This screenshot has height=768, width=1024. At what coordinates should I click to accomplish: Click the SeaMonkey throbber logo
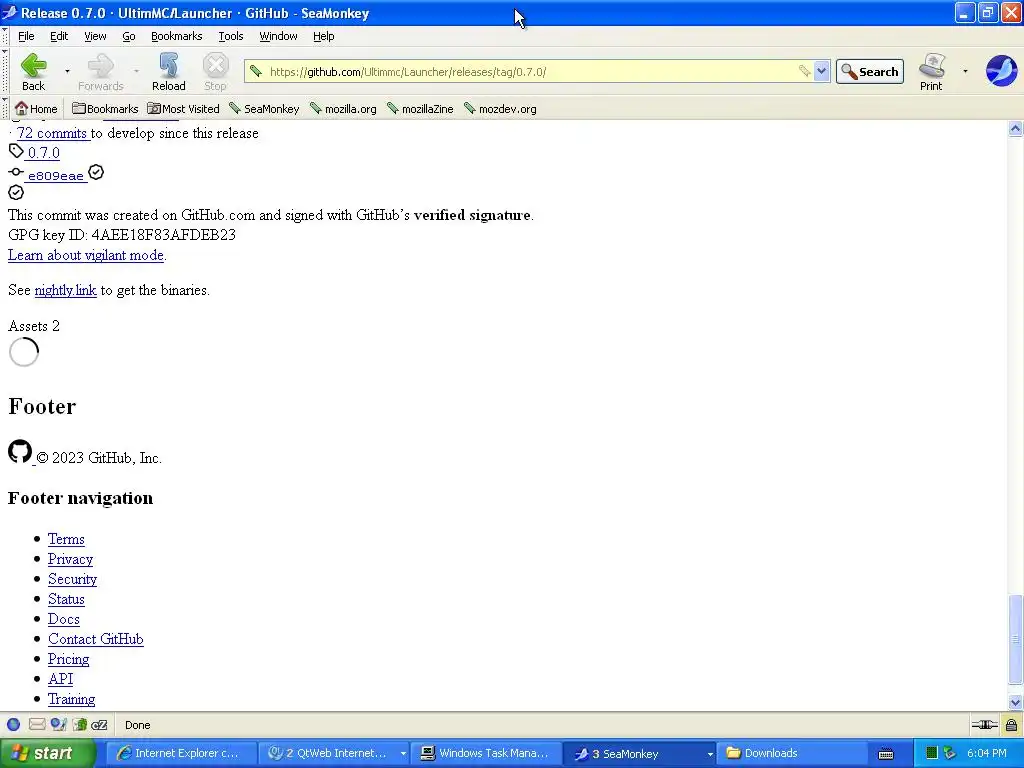pyautogui.click(x=1001, y=71)
